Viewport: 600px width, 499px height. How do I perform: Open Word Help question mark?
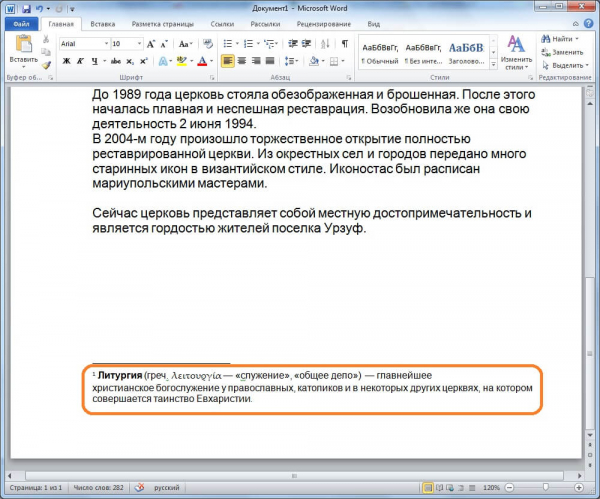click(x=589, y=24)
